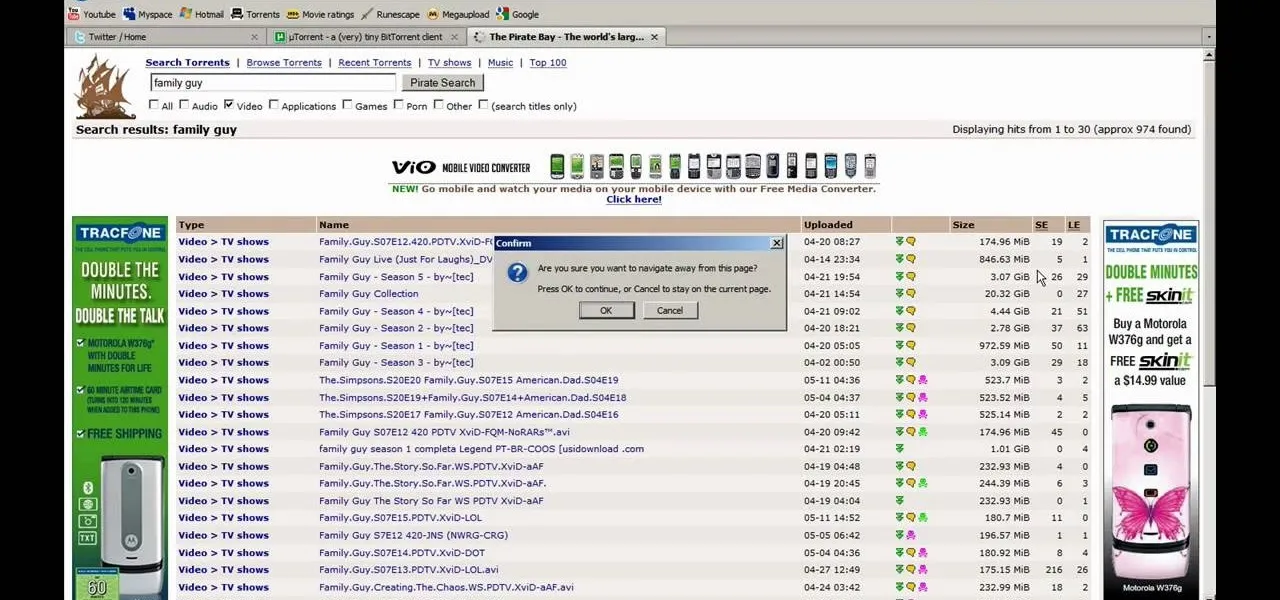This screenshot has height=600, width=1280.
Task: Open the Runescape bookmark
Action: [391, 14]
